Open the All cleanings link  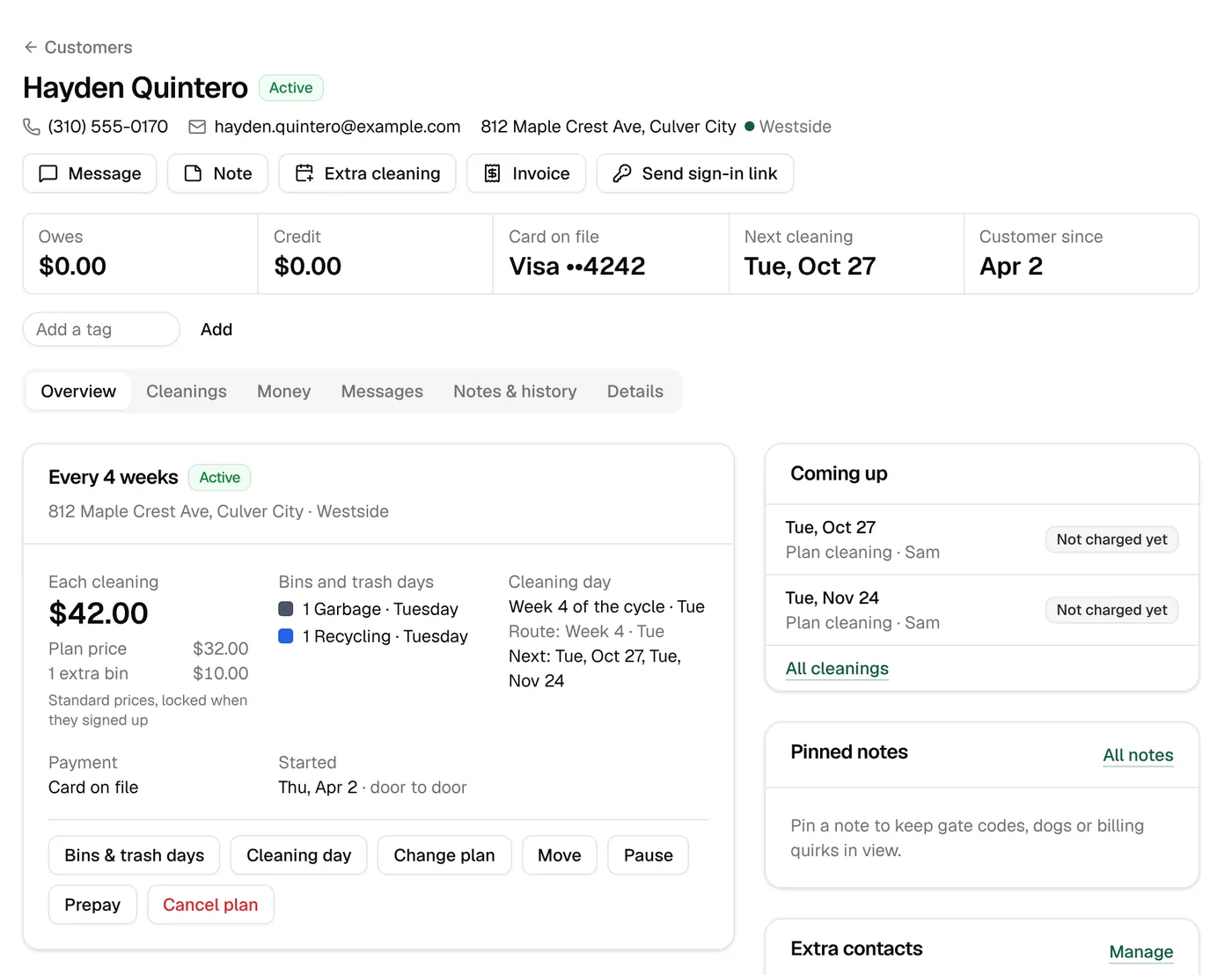tap(837, 669)
